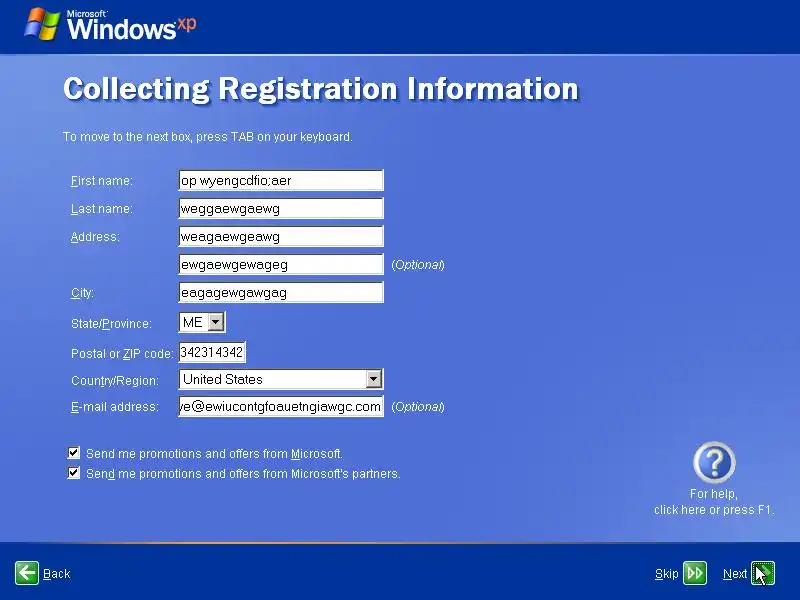Click the green Back arrow icon

(27, 573)
